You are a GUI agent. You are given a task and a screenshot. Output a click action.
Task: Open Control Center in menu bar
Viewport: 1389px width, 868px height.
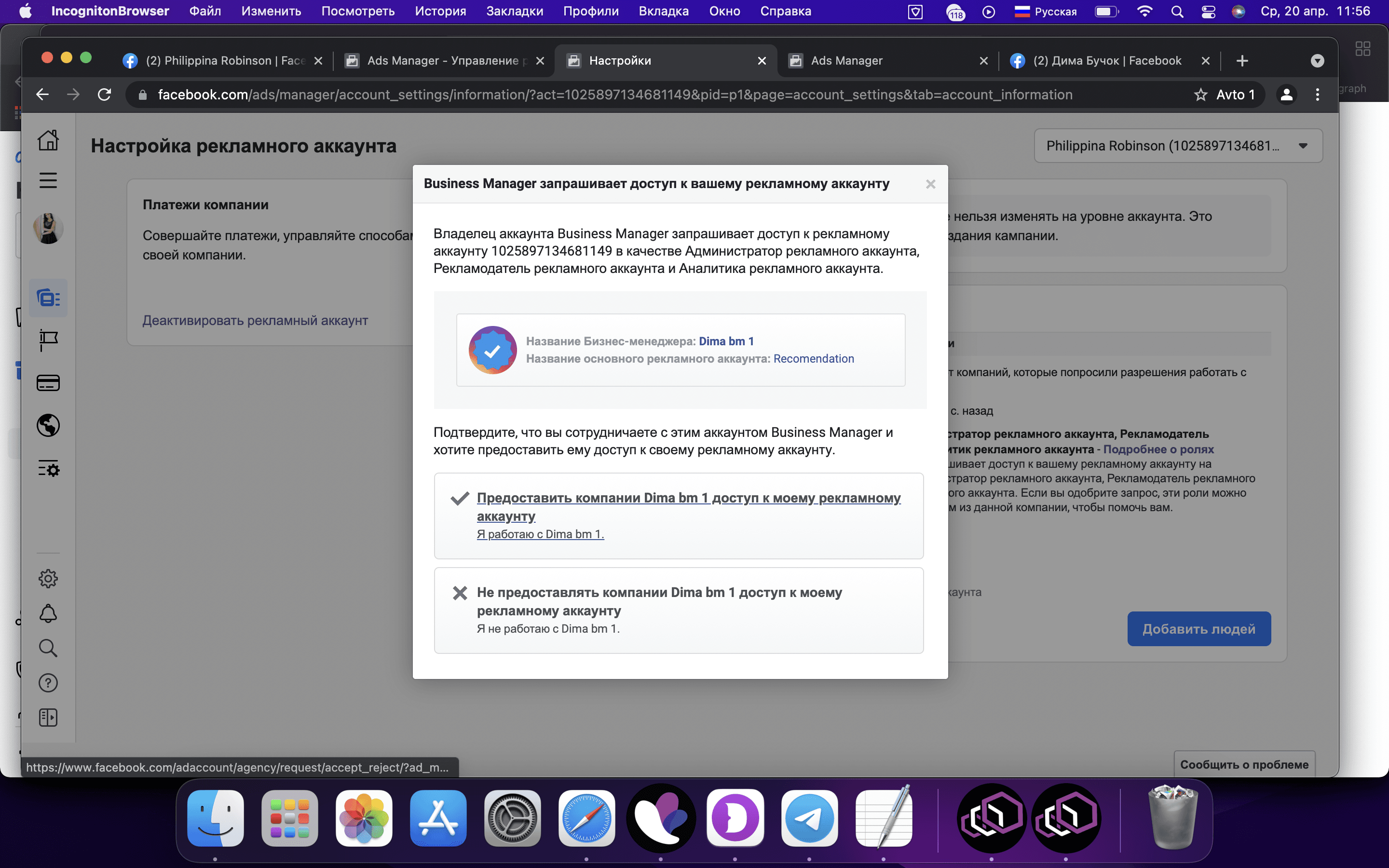click(x=1208, y=12)
